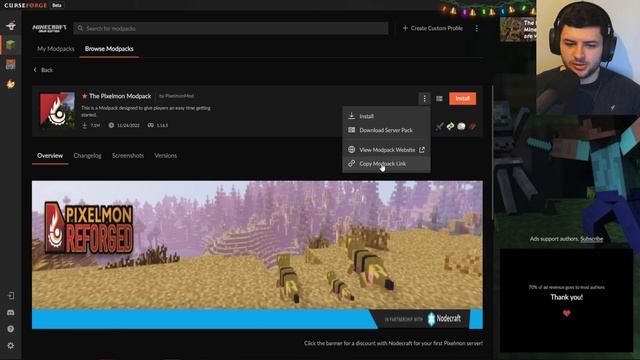Open the Screenshots tab

(x=128, y=156)
